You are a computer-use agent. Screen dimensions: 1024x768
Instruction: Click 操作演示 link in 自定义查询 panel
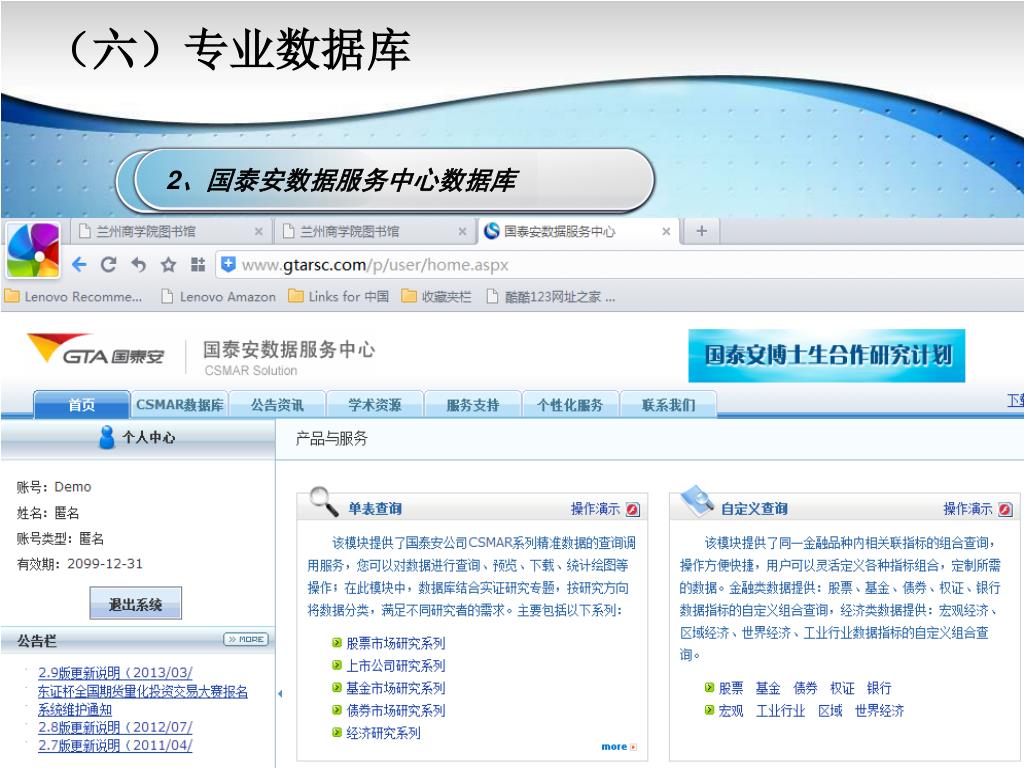point(968,509)
